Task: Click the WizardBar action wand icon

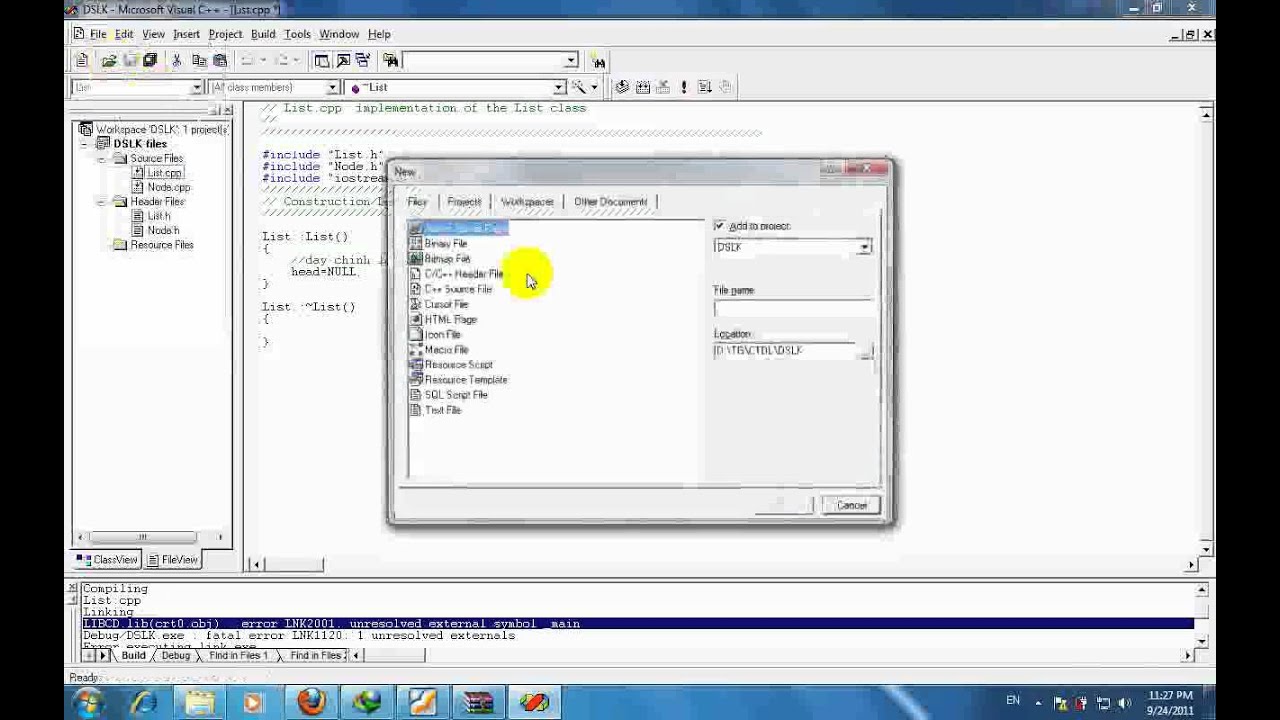Action: tap(578, 87)
